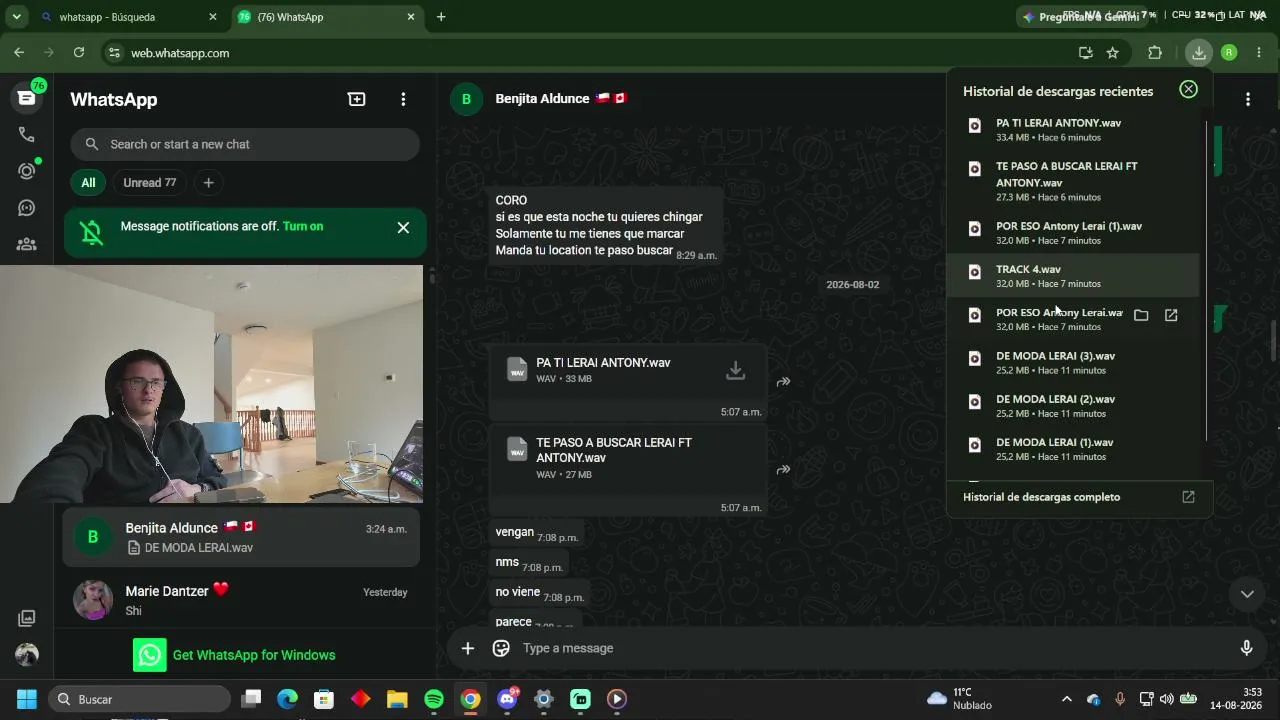The width and height of the screenshot is (1280, 720).
Task: Open the WhatsApp menu beside new chat
Action: point(403,99)
